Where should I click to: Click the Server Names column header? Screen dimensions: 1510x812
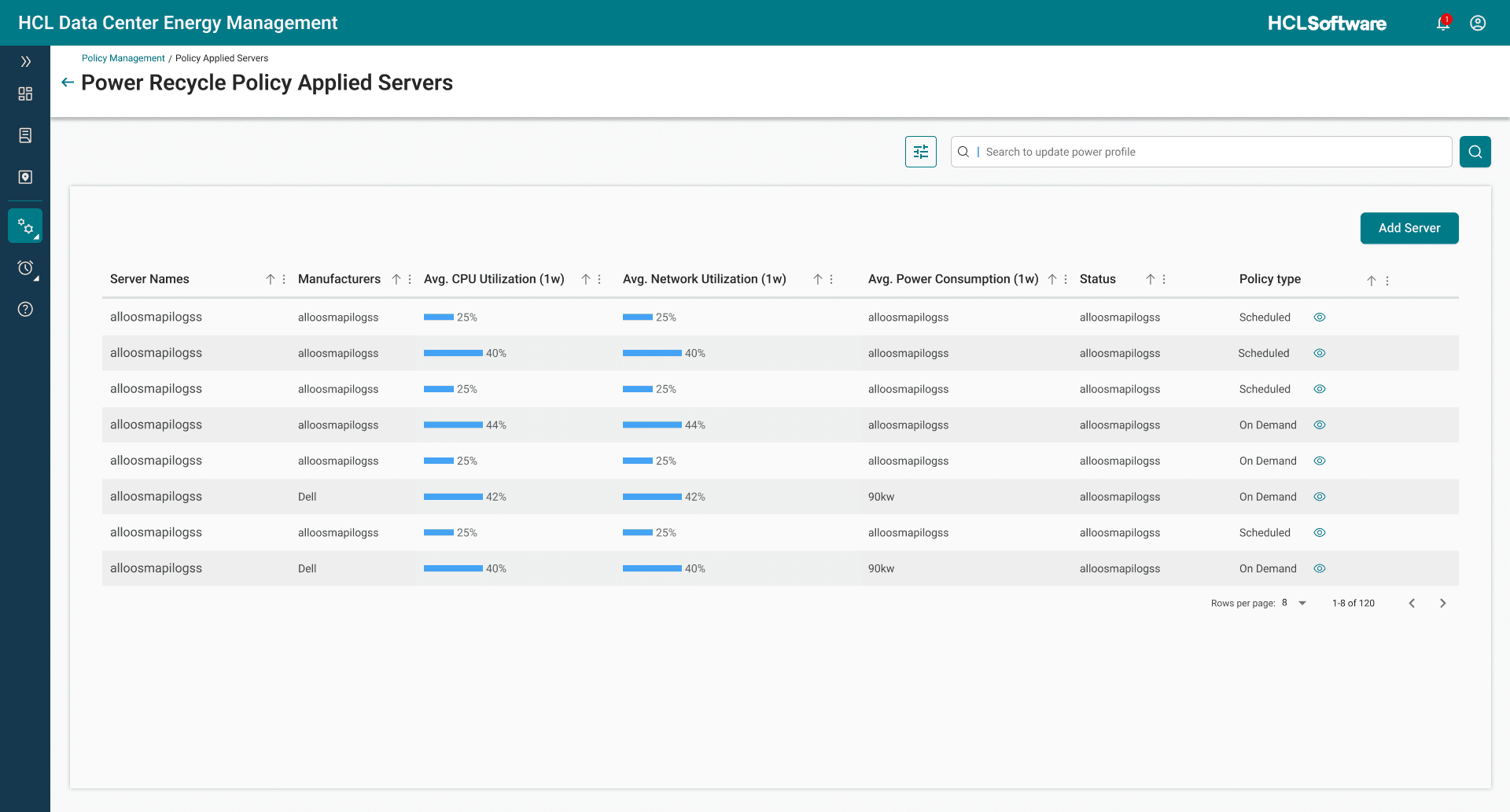(x=149, y=279)
